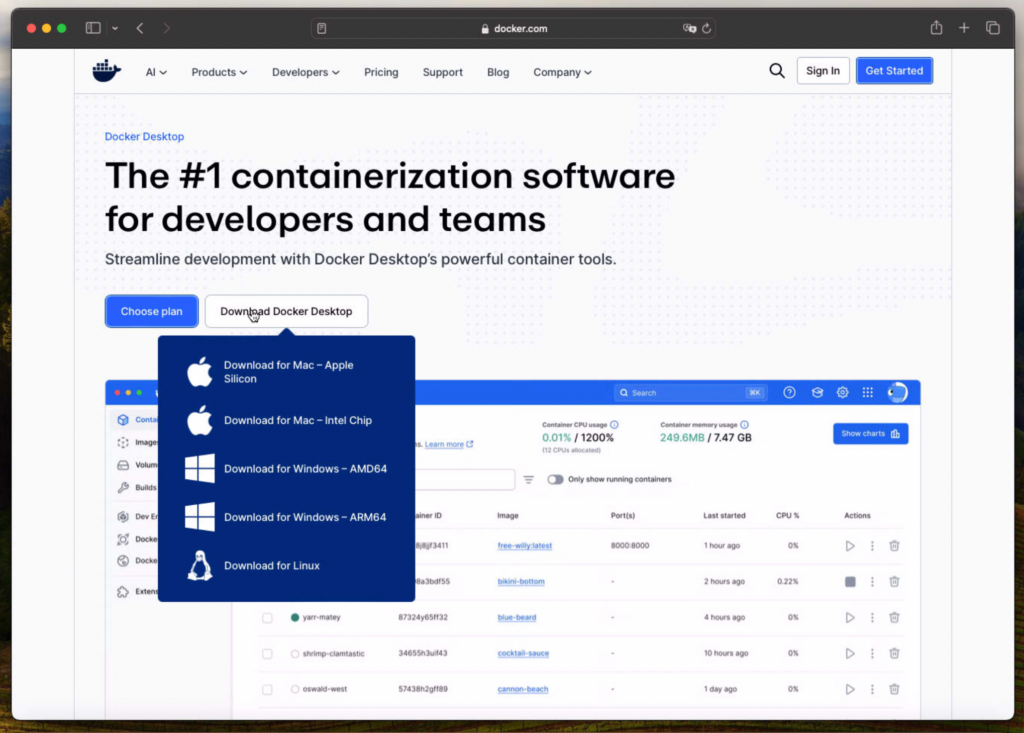
Task: Click Safari's Share icon
Action: pos(936,28)
